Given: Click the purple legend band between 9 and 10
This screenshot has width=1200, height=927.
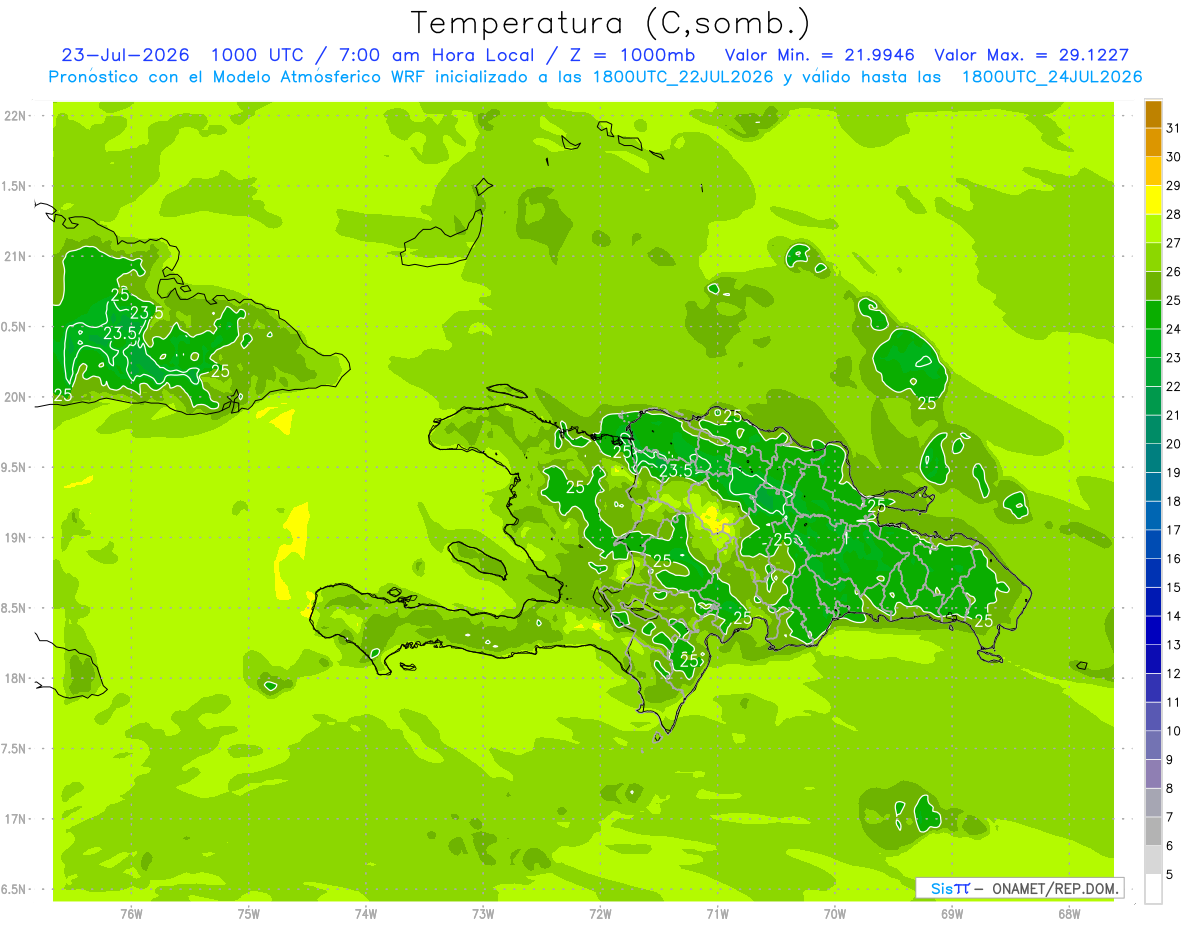Looking at the screenshot, I should [1153, 745].
